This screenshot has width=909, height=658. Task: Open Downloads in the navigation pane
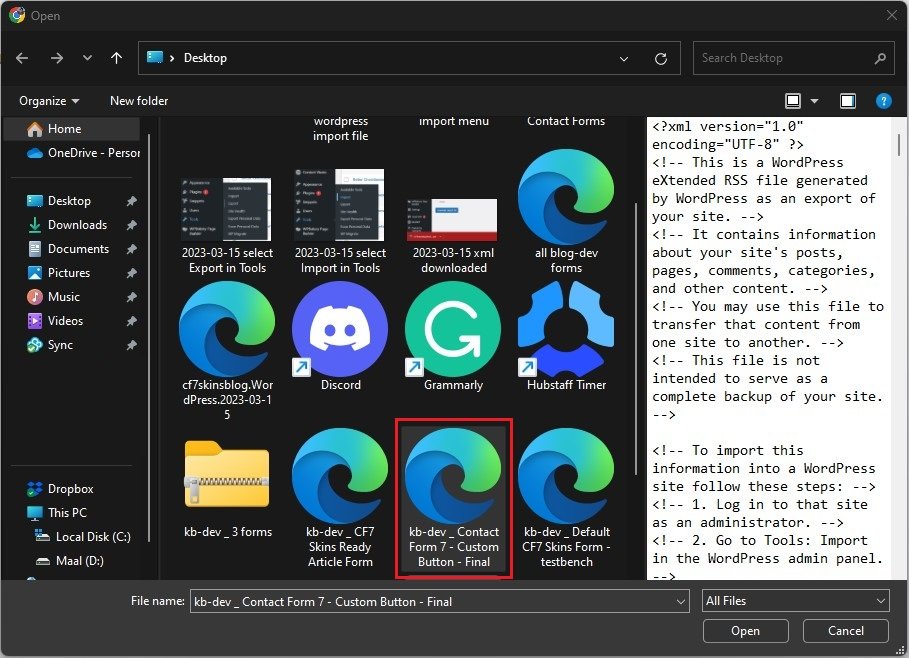coord(77,225)
